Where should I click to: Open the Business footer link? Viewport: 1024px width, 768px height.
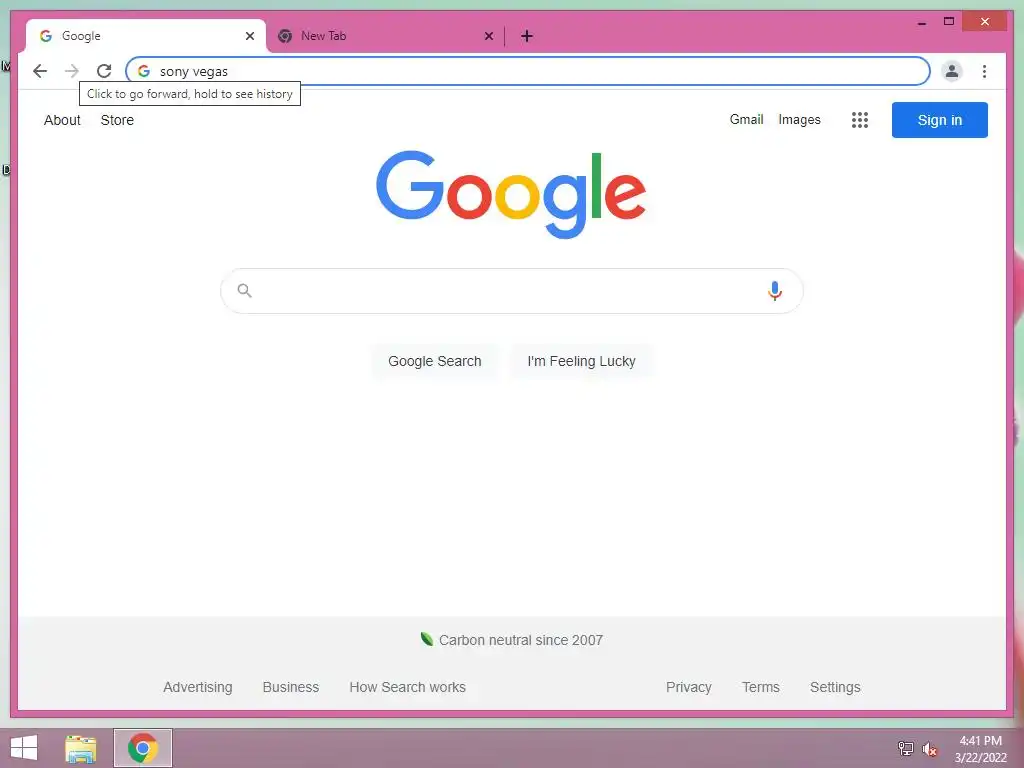tap(291, 687)
